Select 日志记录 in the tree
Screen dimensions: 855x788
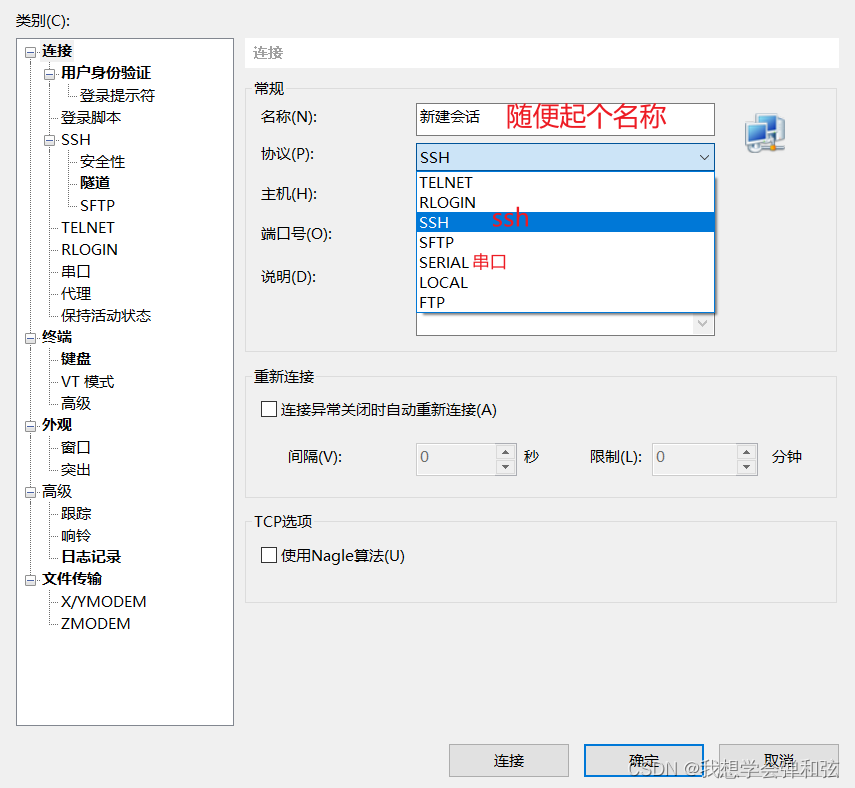tap(91, 556)
